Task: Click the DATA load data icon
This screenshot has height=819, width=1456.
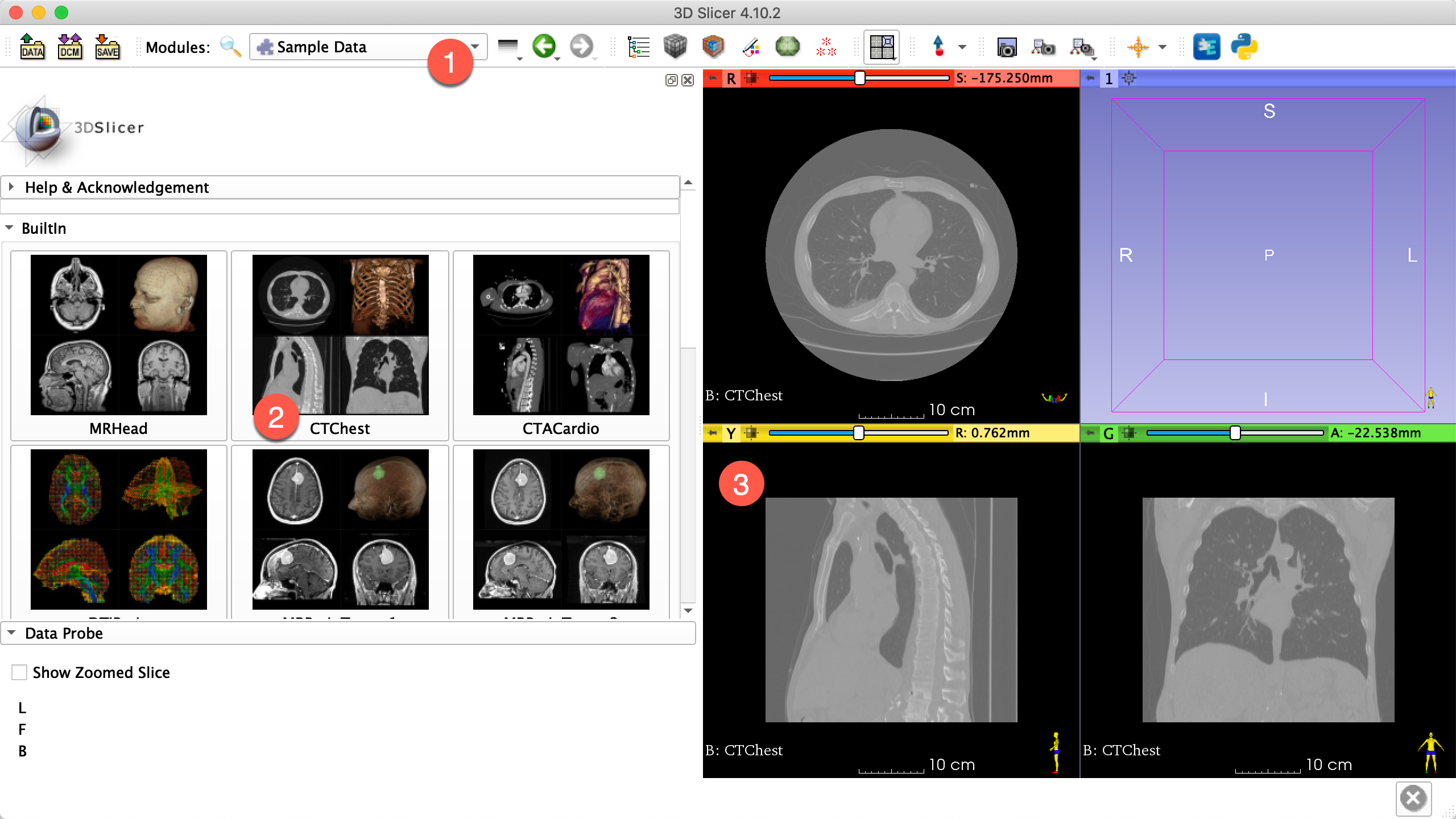Action: [x=32, y=47]
